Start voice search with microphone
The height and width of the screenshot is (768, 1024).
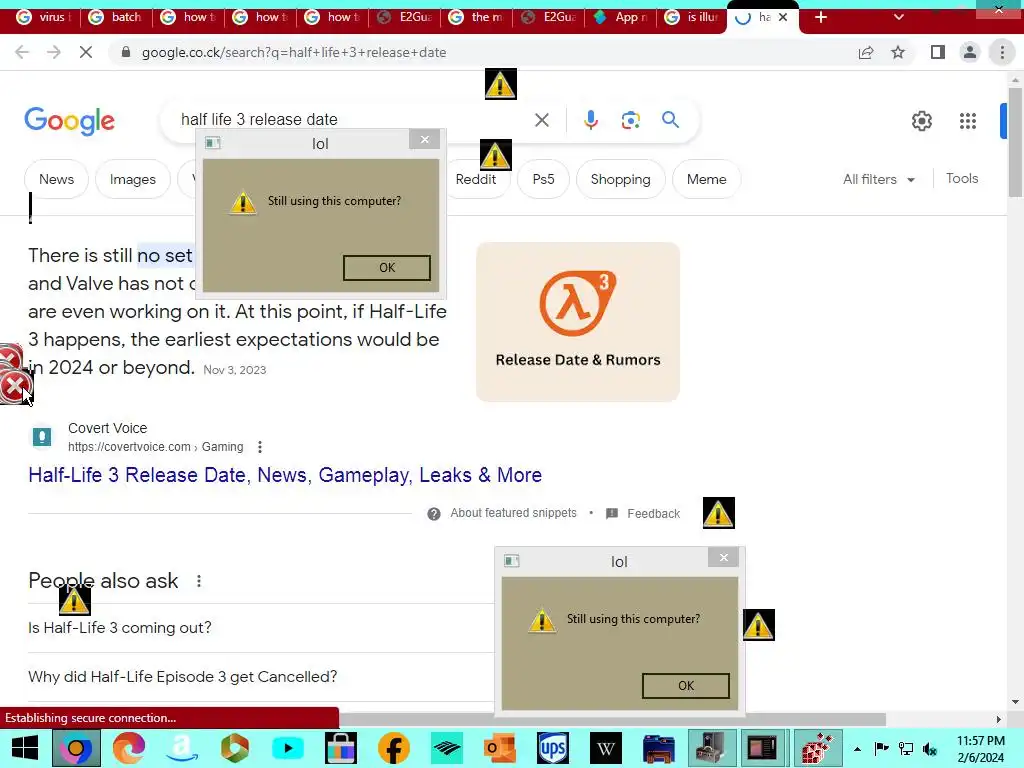590,120
